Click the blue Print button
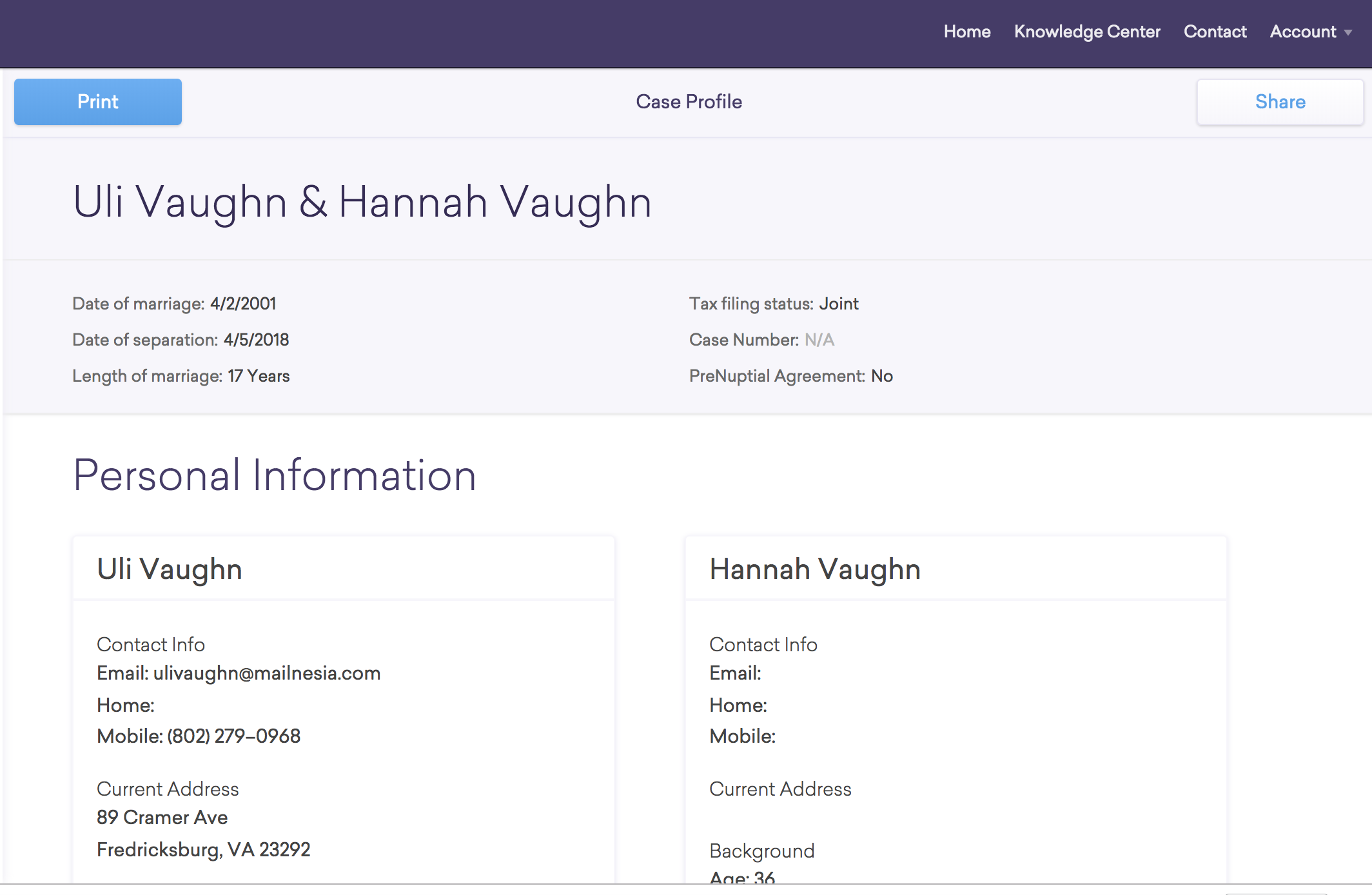 pyautogui.click(x=98, y=102)
